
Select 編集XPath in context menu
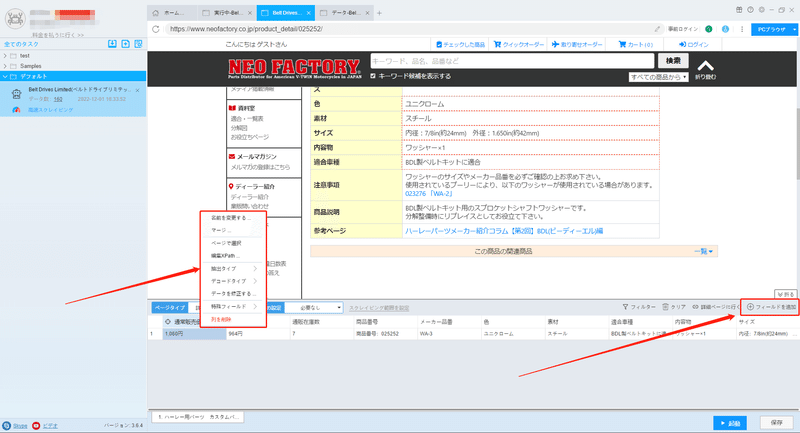[225, 256]
